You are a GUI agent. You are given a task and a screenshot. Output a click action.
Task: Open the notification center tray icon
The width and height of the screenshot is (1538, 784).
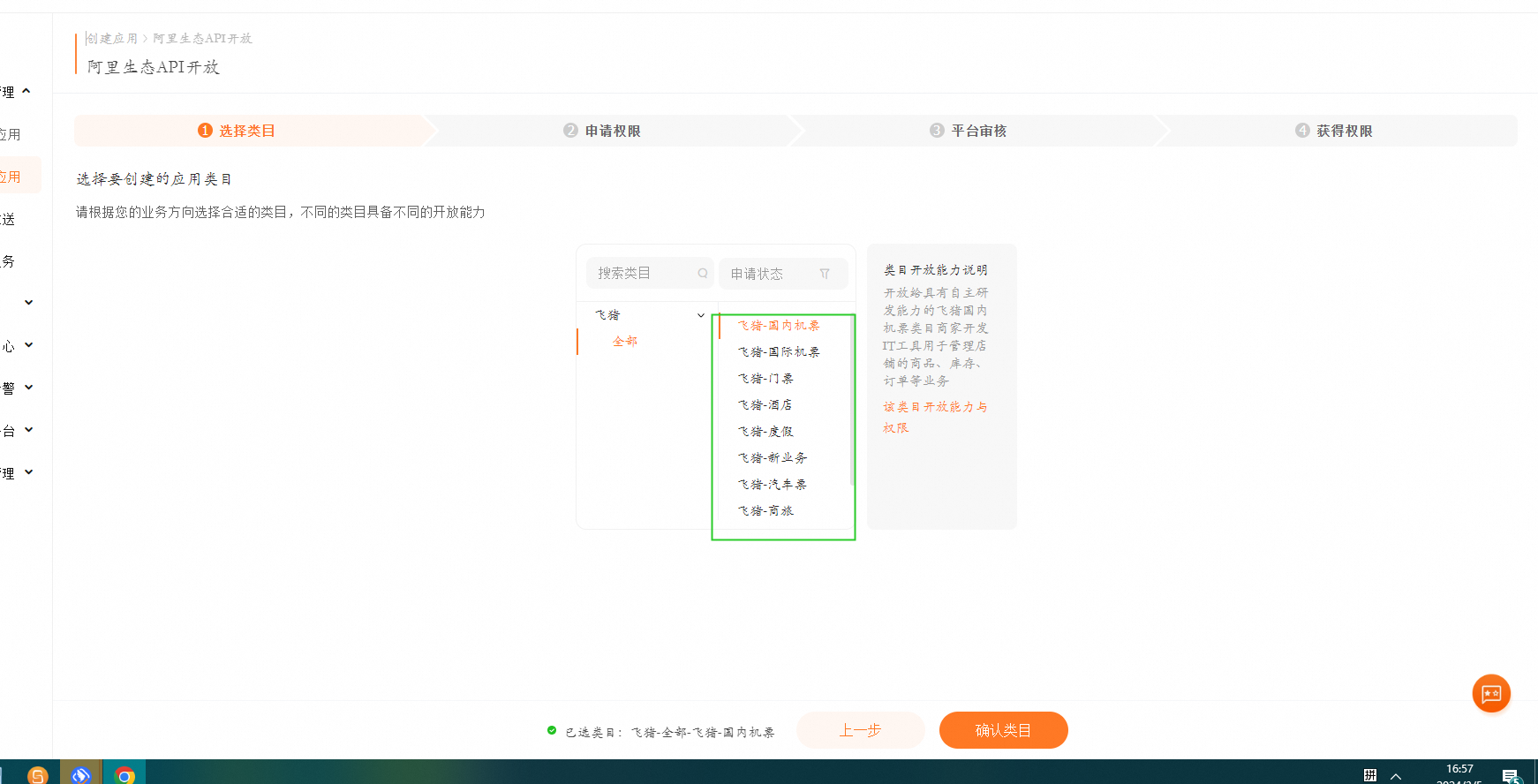[1511, 776]
